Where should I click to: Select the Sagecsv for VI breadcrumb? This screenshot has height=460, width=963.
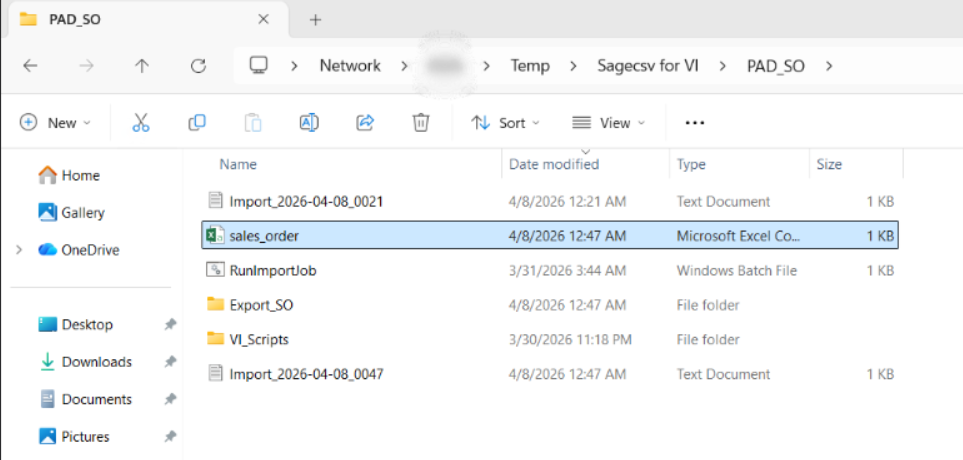coord(648,66)
